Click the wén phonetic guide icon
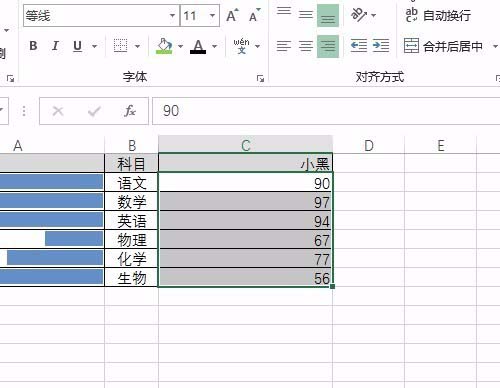Image resolution: width=500 pixels, height=388 pixels. 241,46
